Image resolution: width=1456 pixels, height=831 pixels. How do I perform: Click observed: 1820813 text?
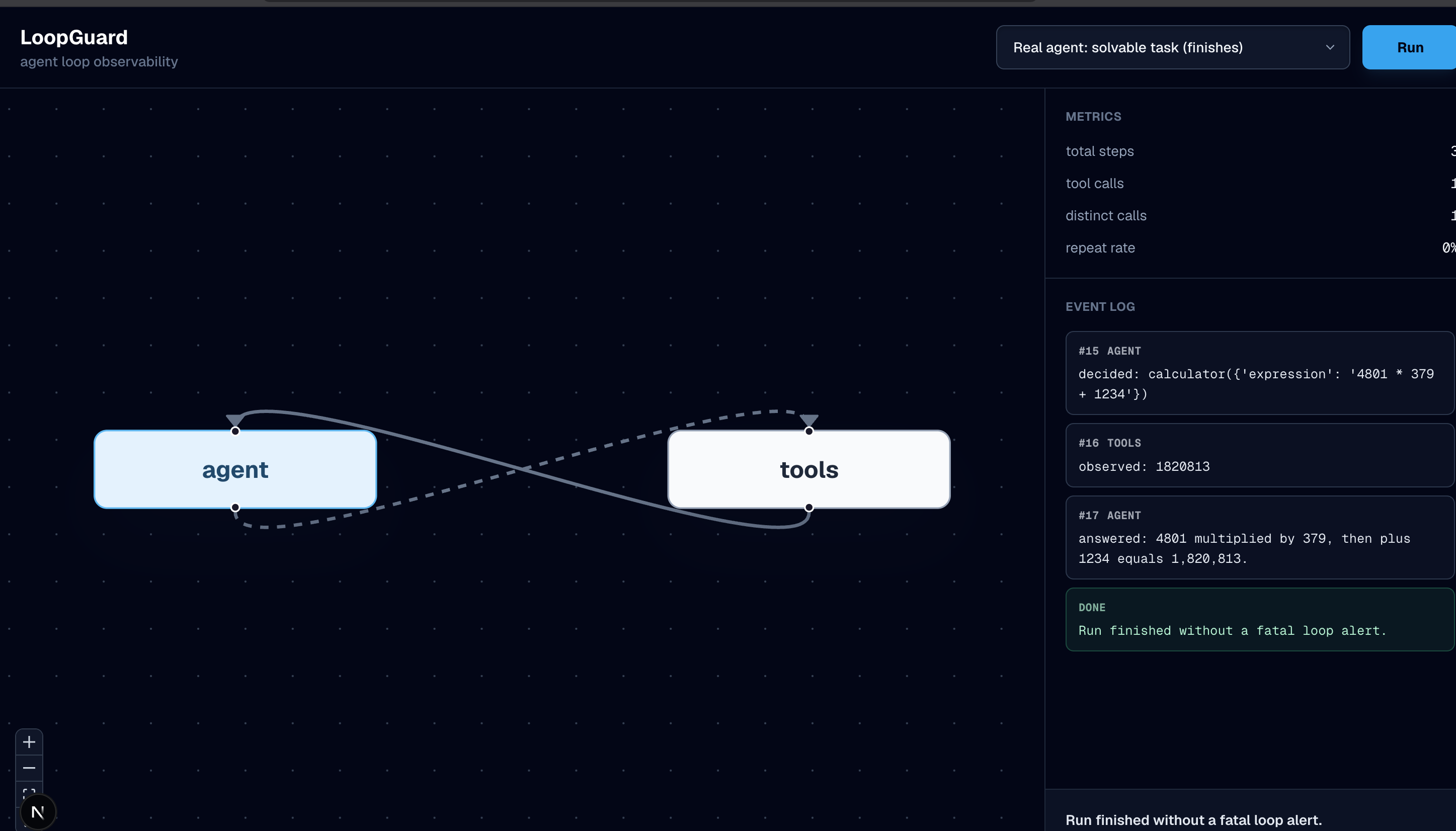pyautogui.click(x=1144, y=466)
